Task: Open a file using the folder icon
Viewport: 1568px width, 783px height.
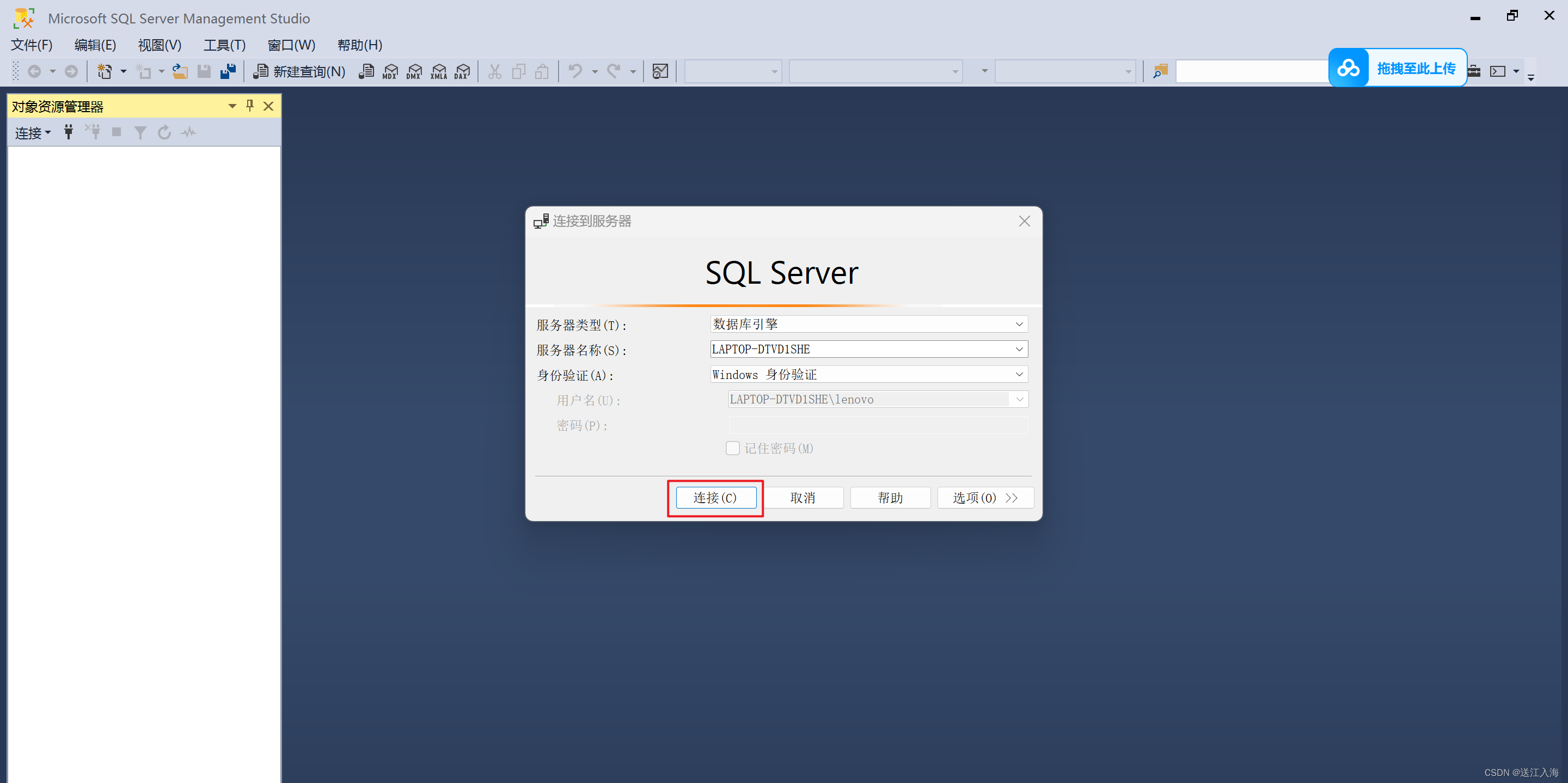Action: click(x=180, y=71)
